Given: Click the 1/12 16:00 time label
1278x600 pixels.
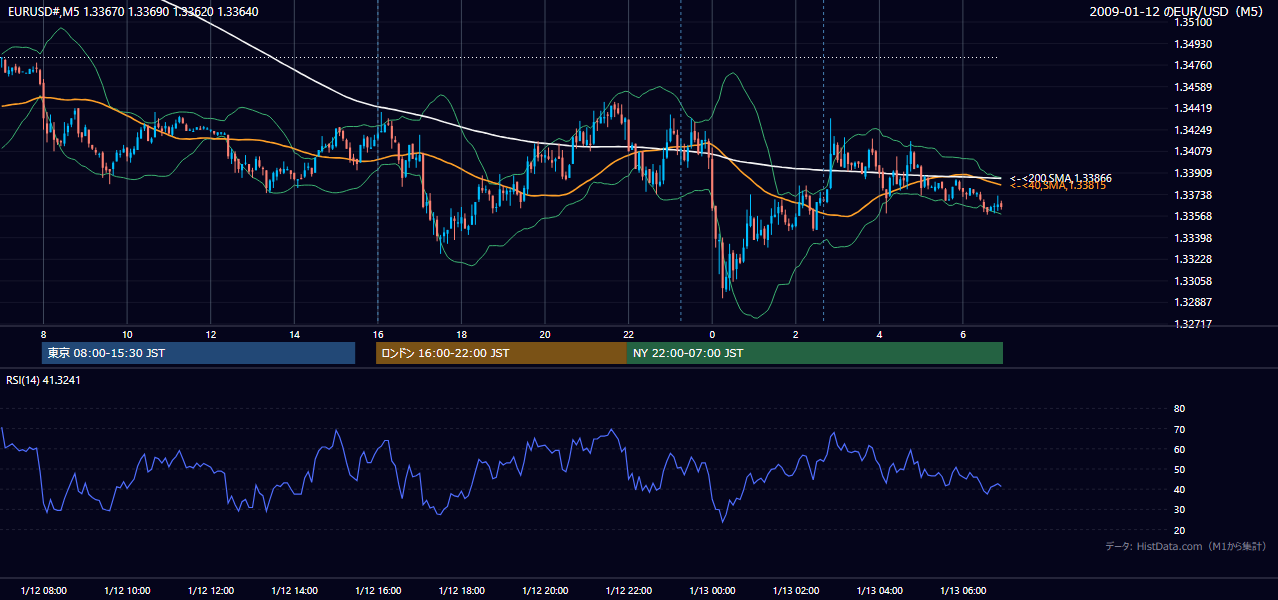Looking at the screenshot, I should point(377,590).
